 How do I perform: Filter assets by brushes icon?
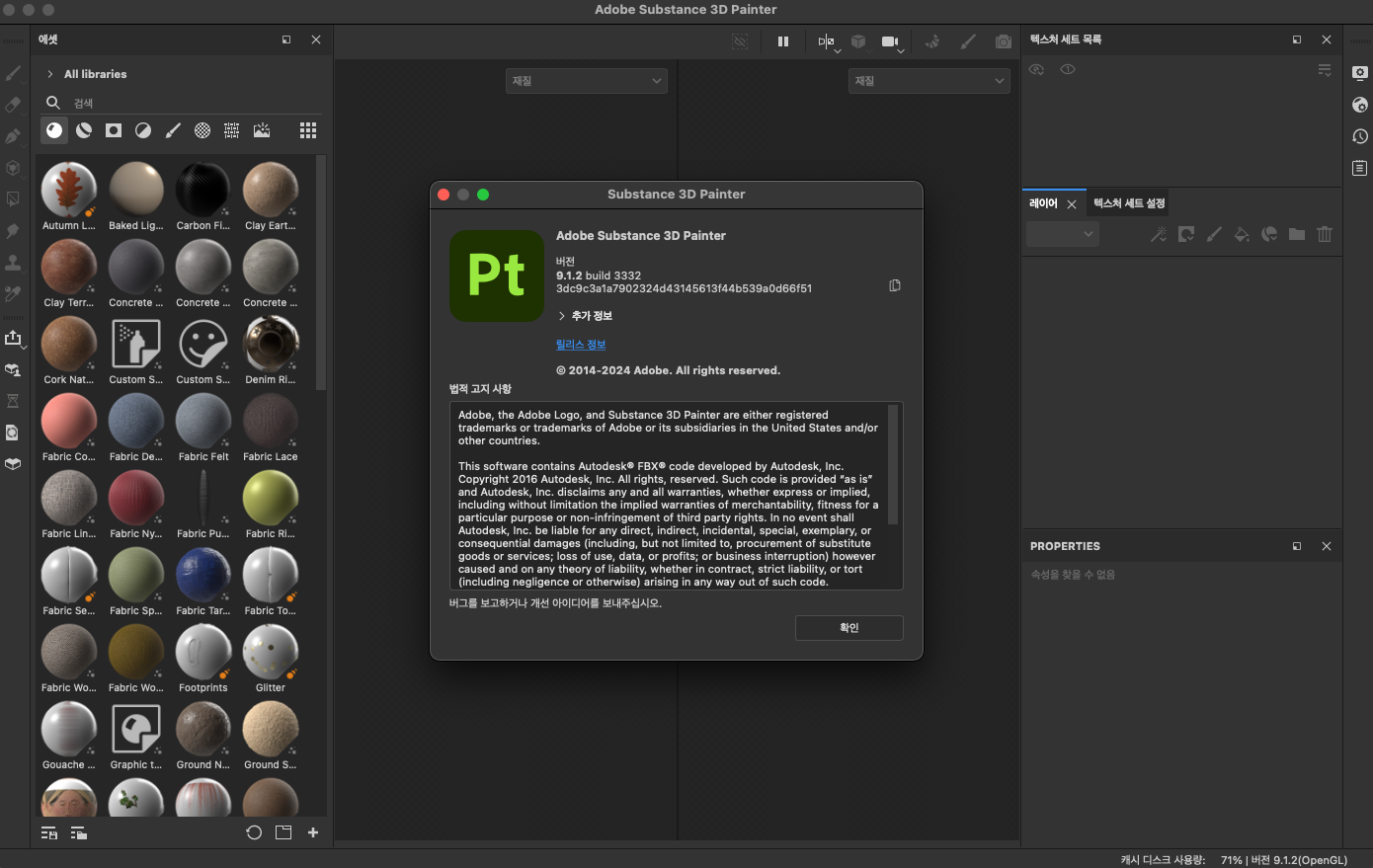[x=173, y=130]
